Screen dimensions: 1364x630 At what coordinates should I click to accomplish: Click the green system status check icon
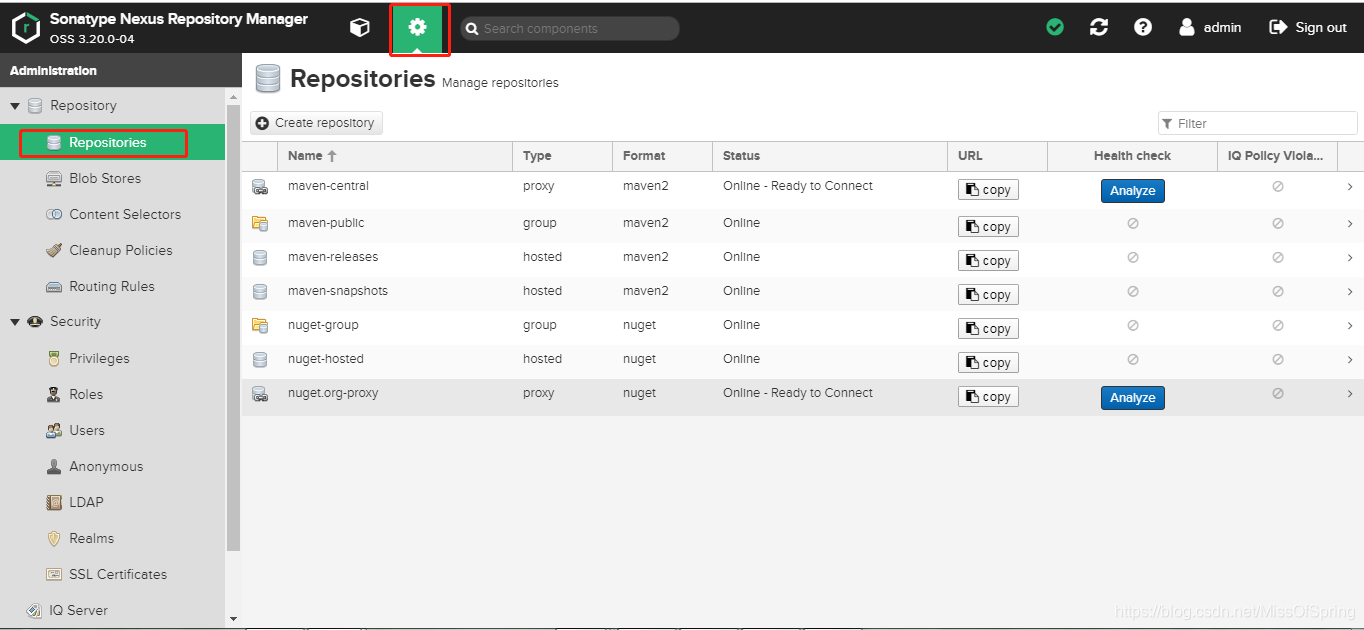1055,28
